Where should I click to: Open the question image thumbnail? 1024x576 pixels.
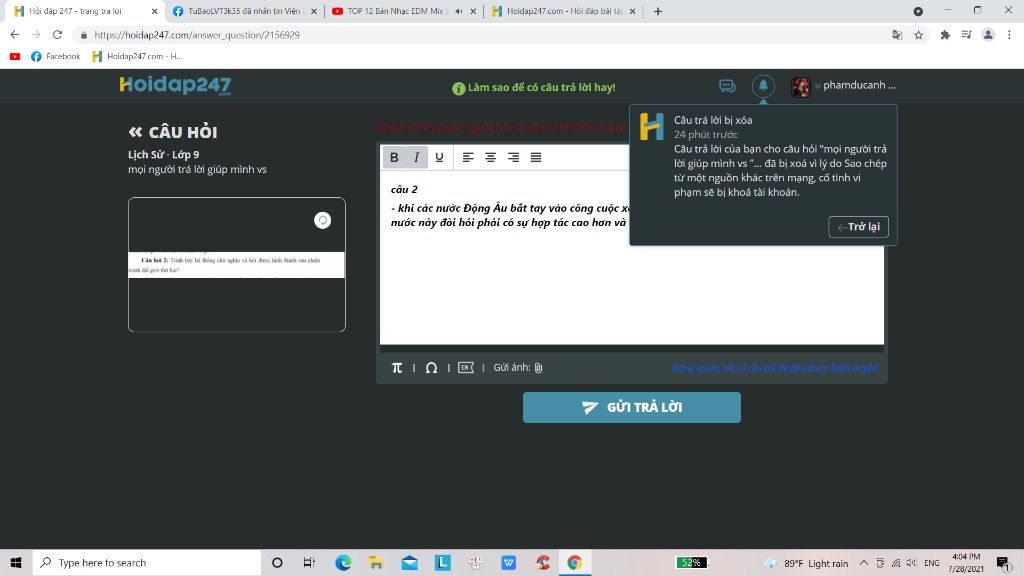236,264
